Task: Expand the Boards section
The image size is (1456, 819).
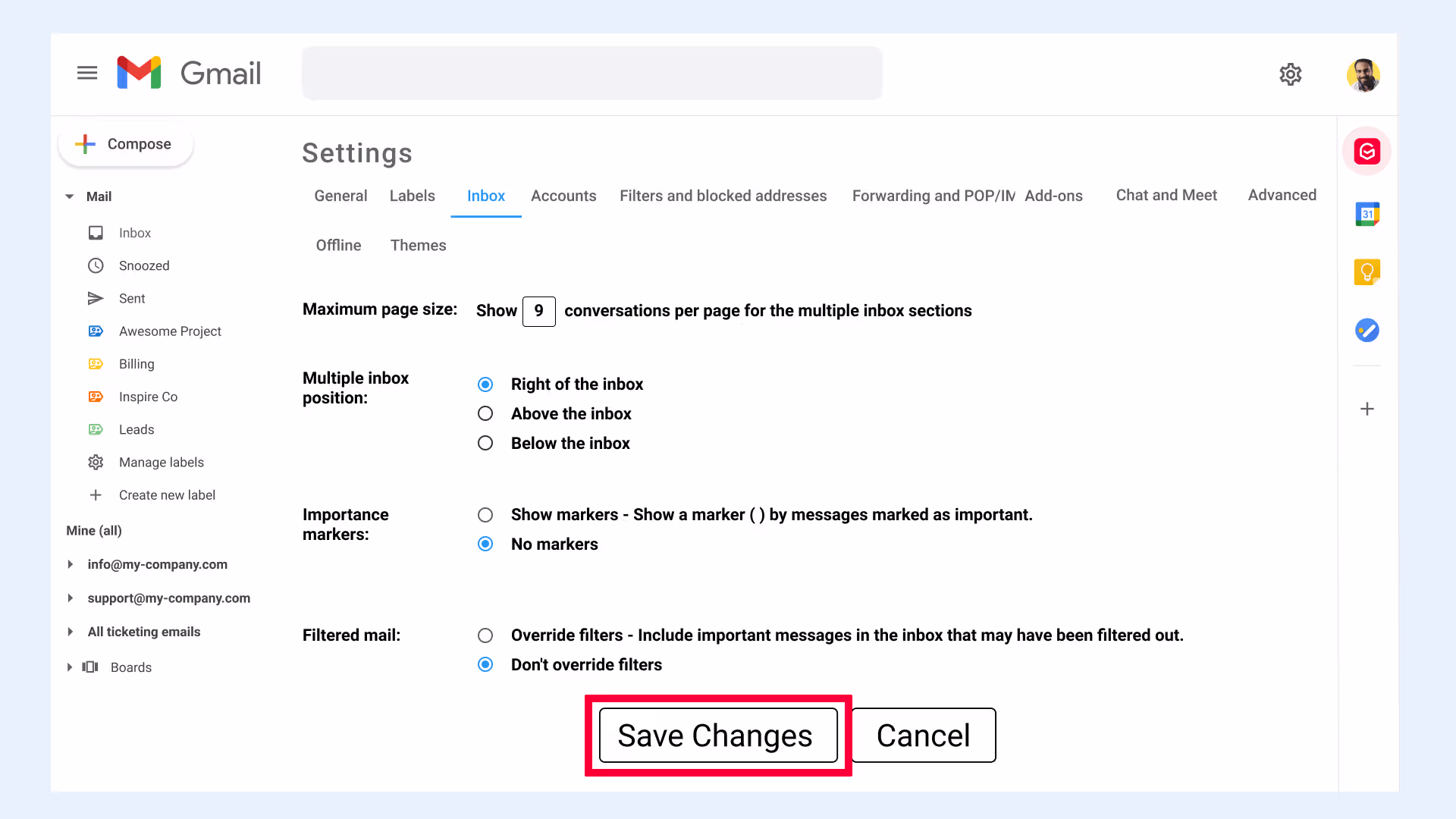Action: pos(70,667)
